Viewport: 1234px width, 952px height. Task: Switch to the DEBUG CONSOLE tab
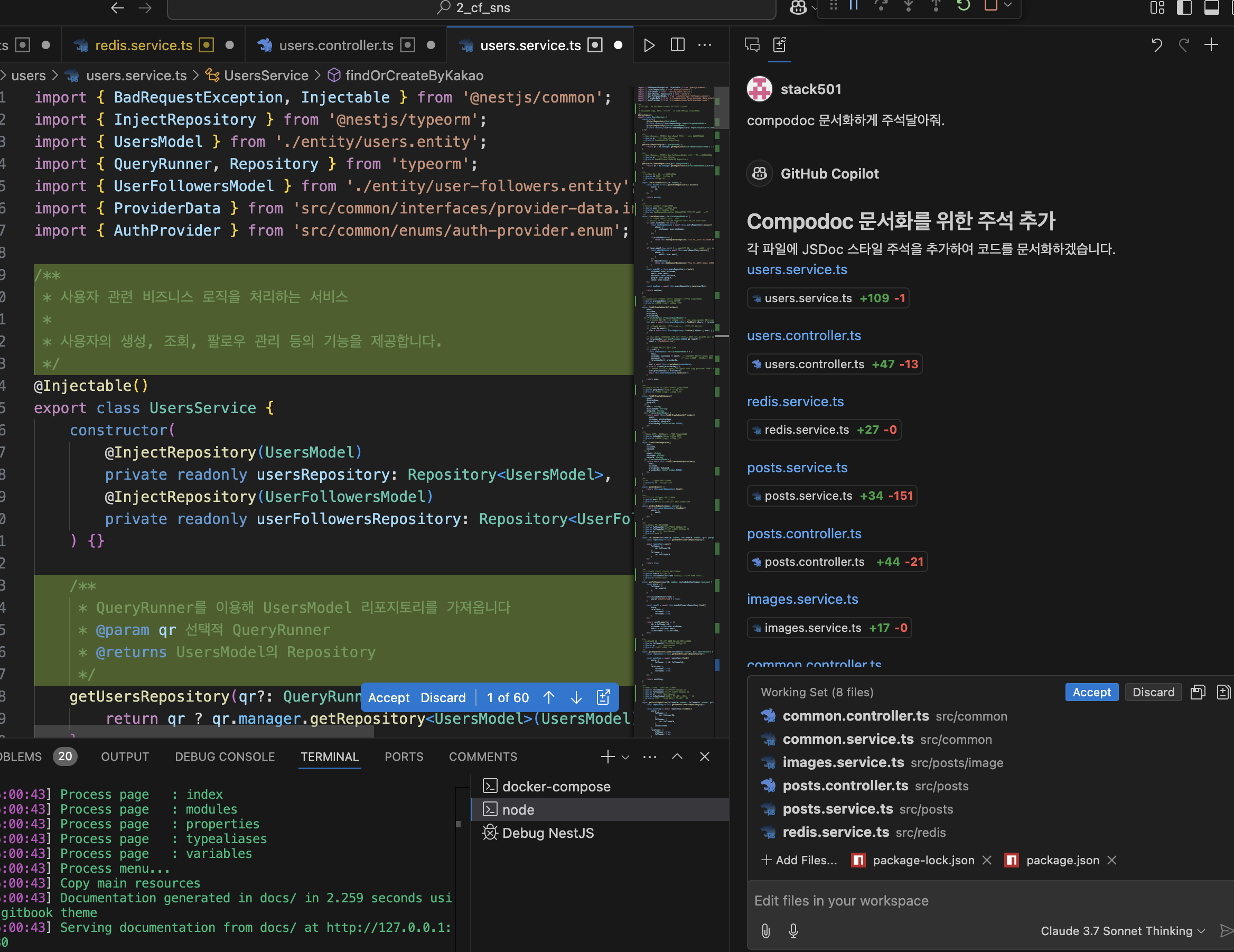tap(225, 757)
